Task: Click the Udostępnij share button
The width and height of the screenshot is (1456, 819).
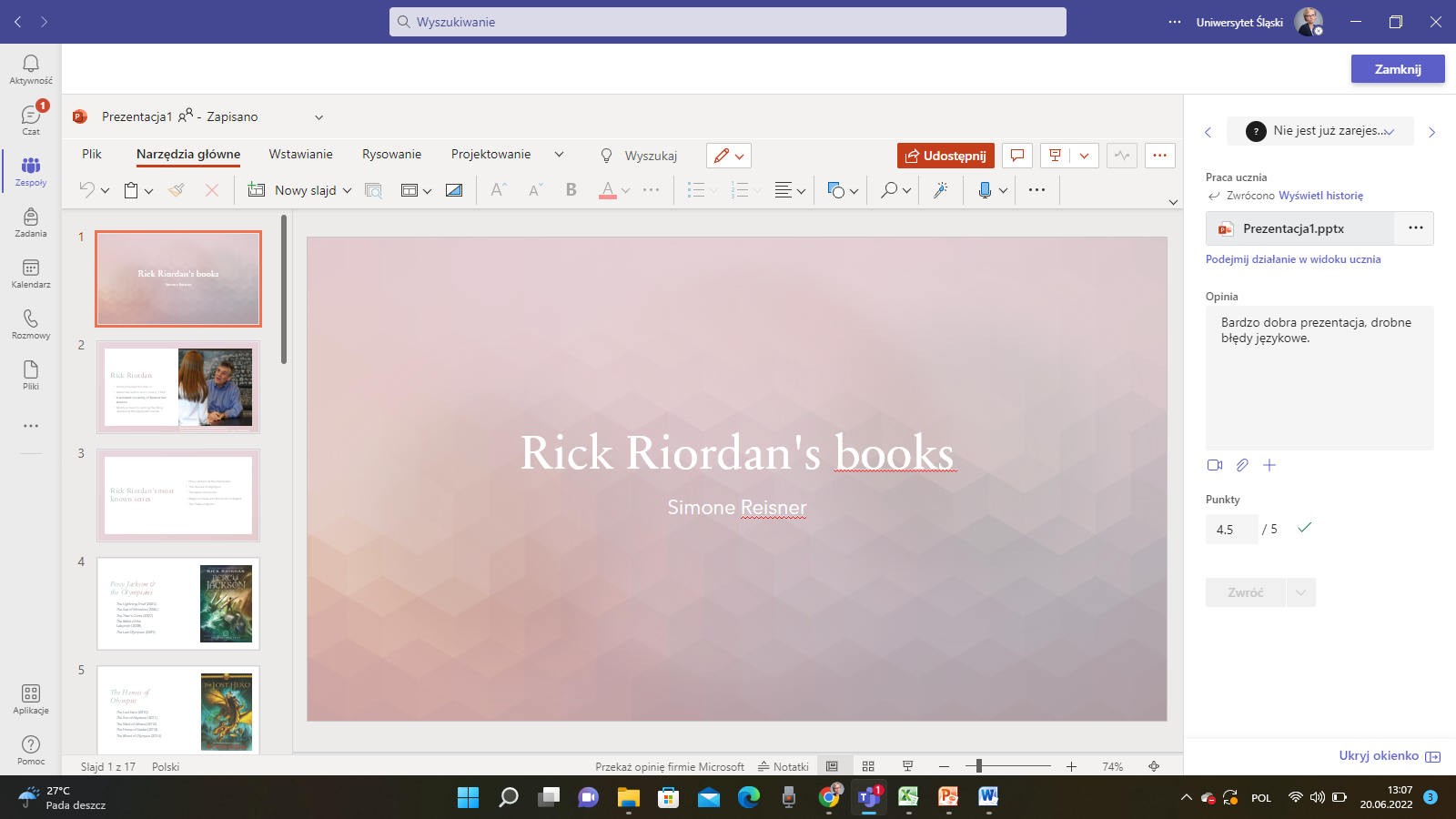Action: 945,156
